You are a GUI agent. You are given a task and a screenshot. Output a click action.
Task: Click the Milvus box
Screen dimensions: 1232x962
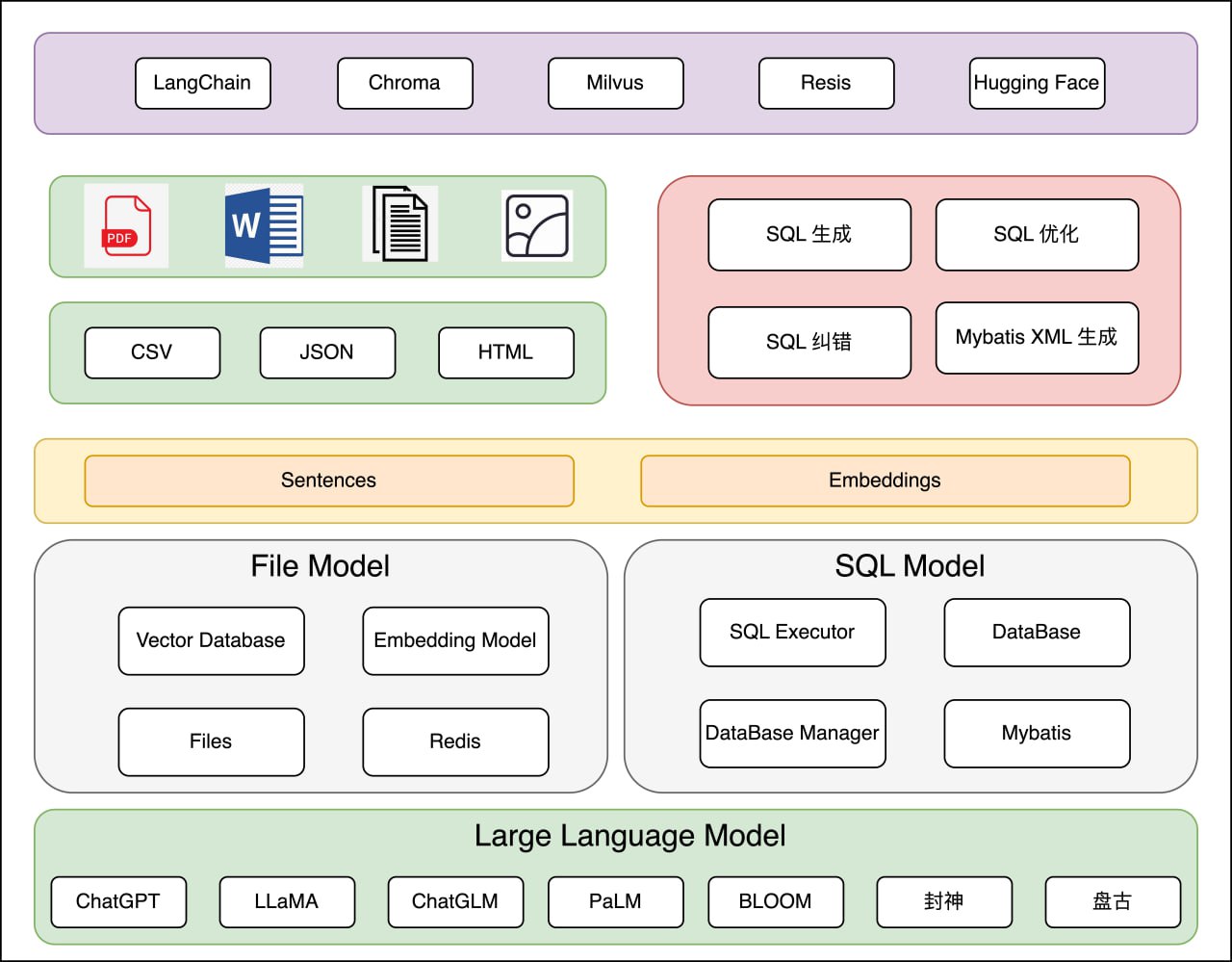(615, 83)
